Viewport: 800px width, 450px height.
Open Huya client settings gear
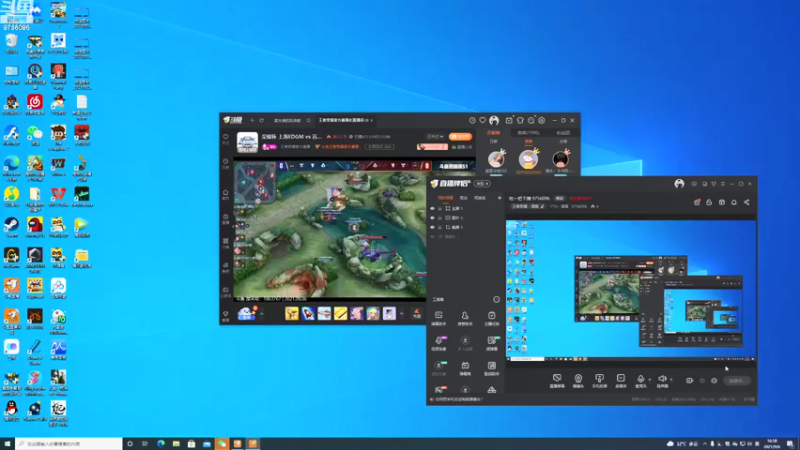click(x=542, y=120)
